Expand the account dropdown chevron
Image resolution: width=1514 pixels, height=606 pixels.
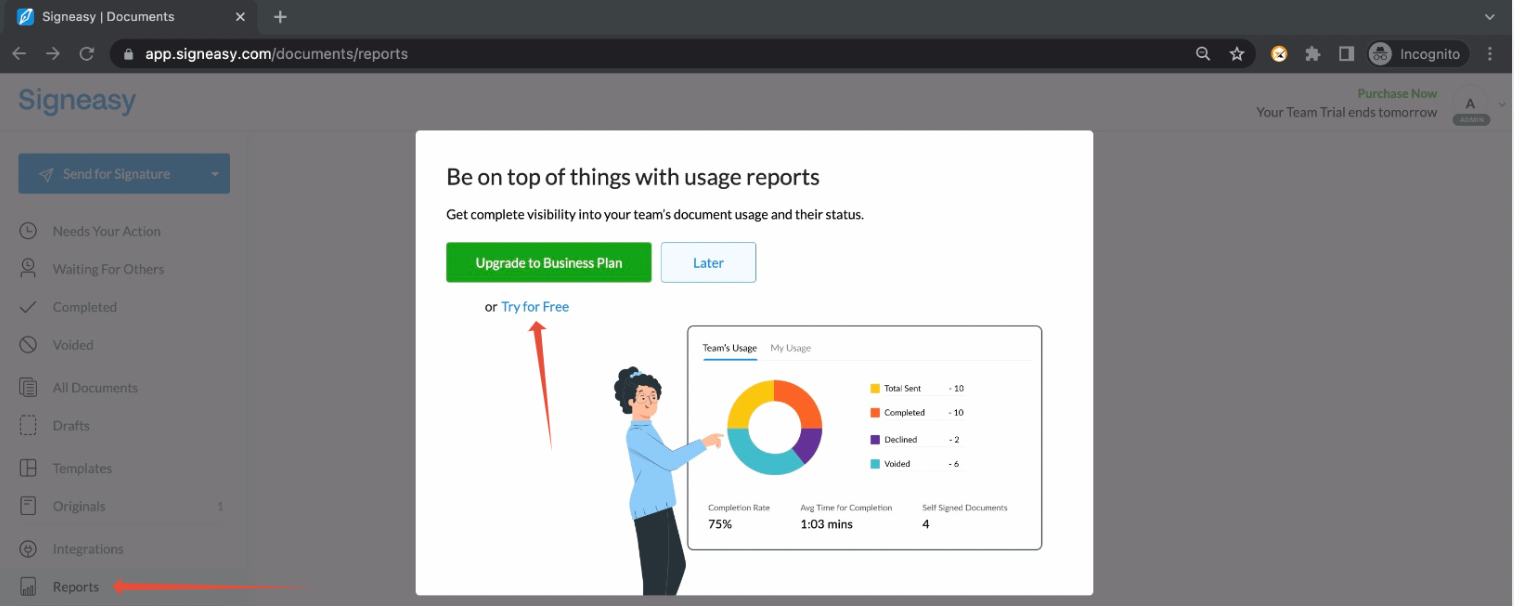(x=1500, y=104)
